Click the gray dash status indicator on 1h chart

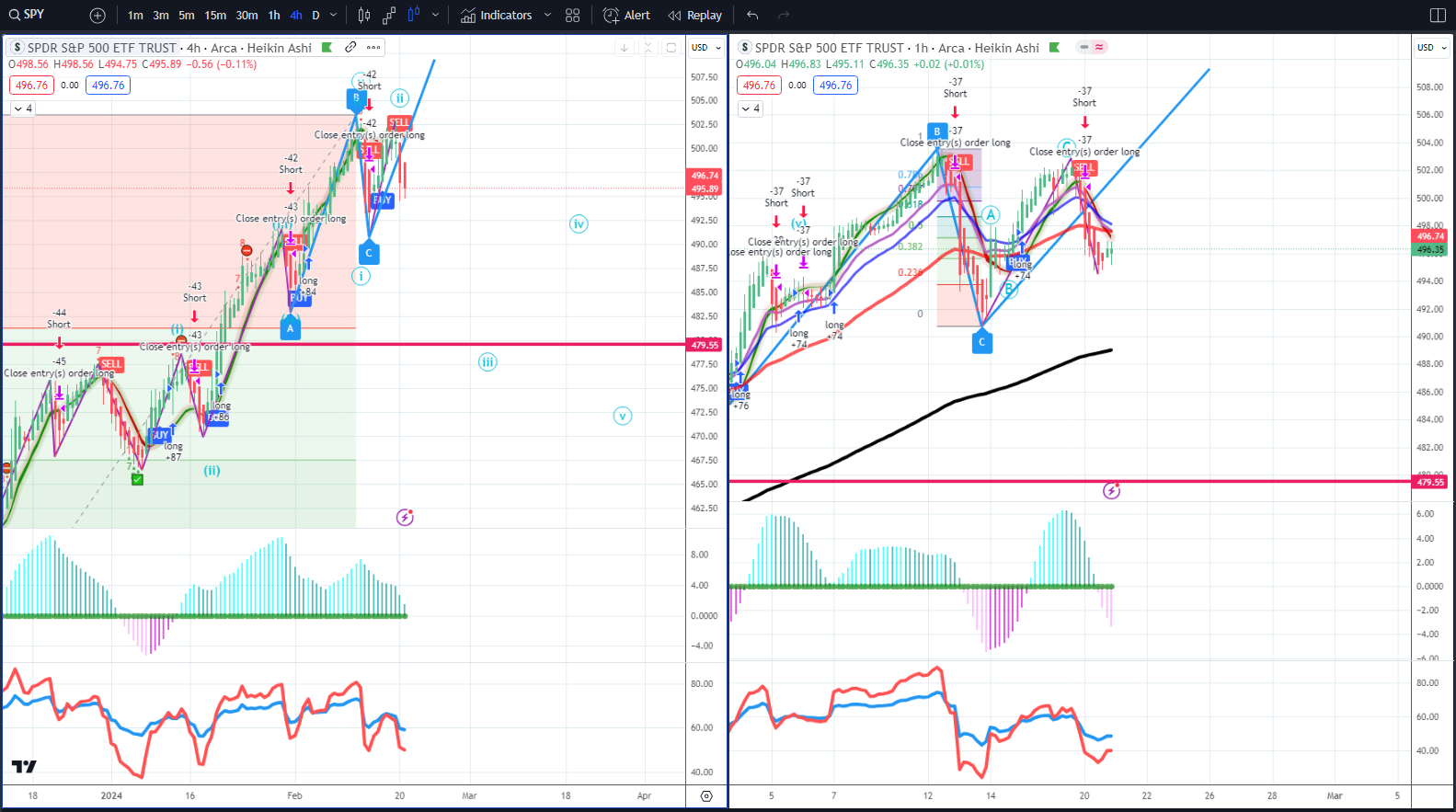click(1084, 47)
